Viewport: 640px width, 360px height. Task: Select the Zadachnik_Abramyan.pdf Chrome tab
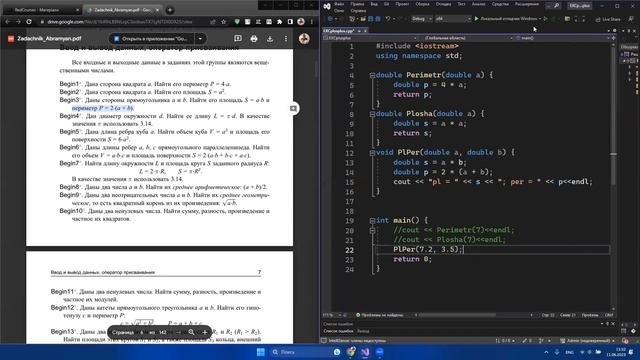pos(122,10)
